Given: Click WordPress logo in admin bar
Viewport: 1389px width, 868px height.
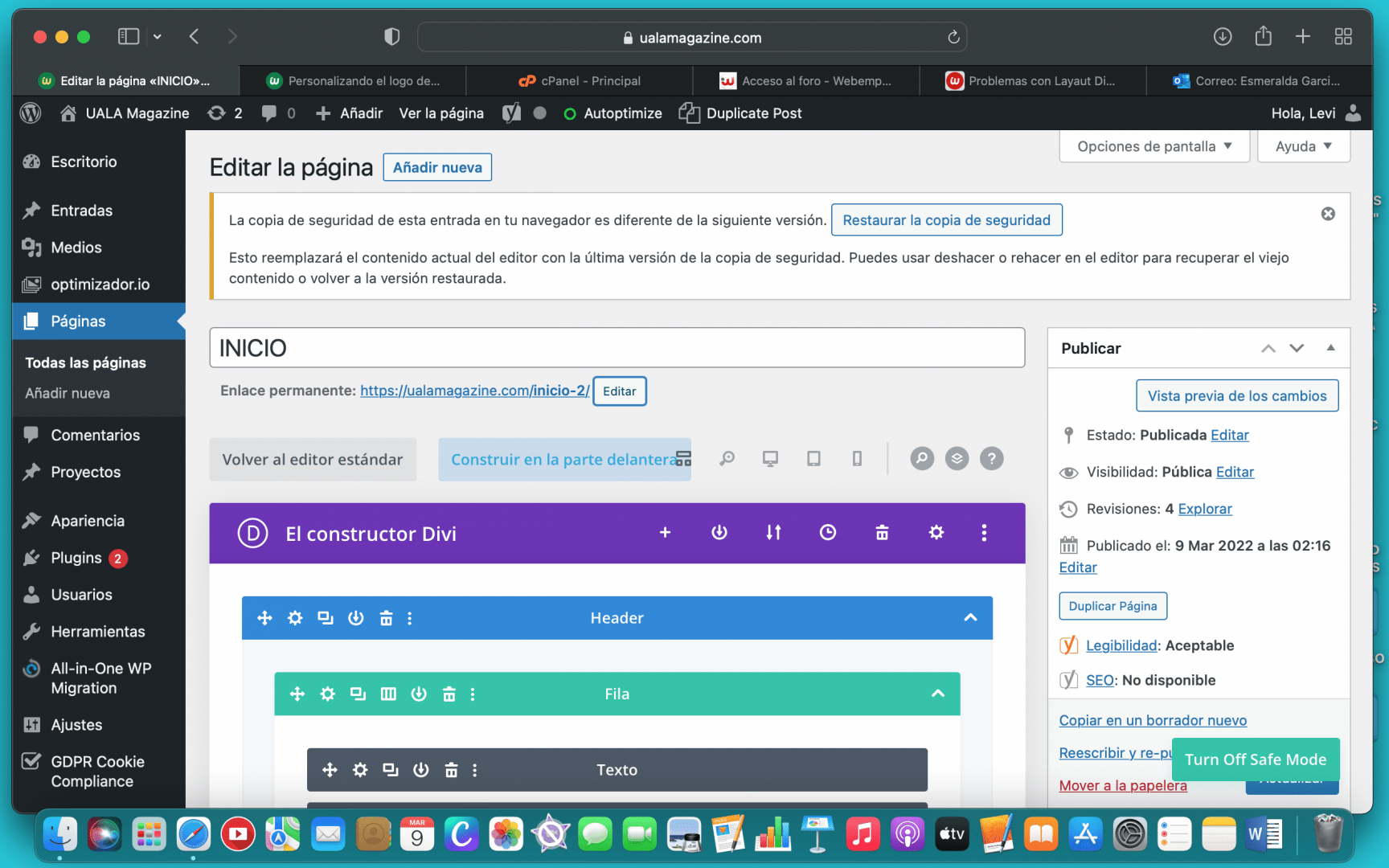Looking at the screenshot, I should [x=31, y=113].
